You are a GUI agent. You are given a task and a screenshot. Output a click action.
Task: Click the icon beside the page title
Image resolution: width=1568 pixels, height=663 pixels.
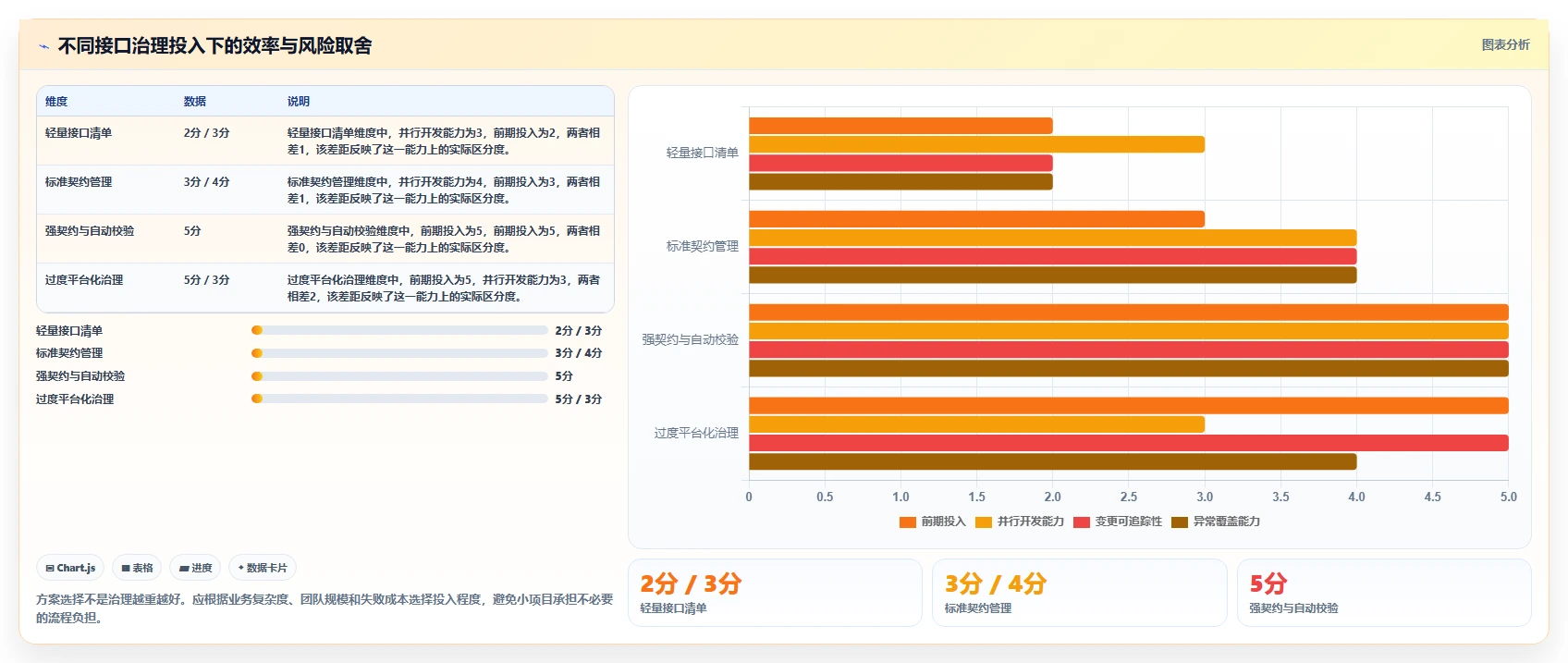click(43, 46)
